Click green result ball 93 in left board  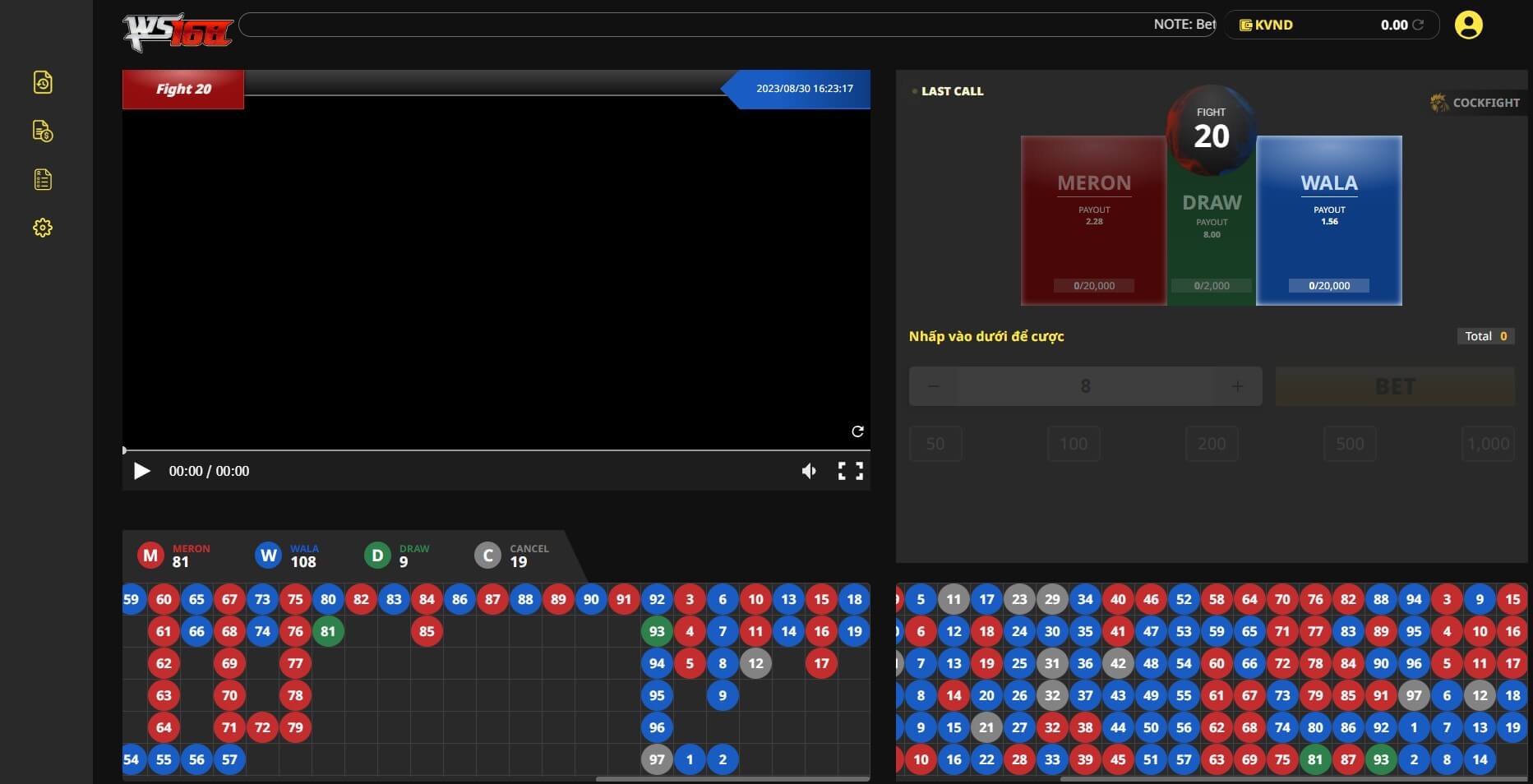pos(657,631)
